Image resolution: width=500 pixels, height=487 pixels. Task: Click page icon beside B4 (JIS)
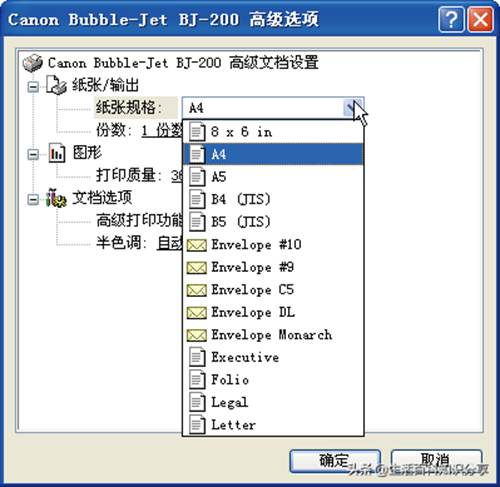click(197, 199)
